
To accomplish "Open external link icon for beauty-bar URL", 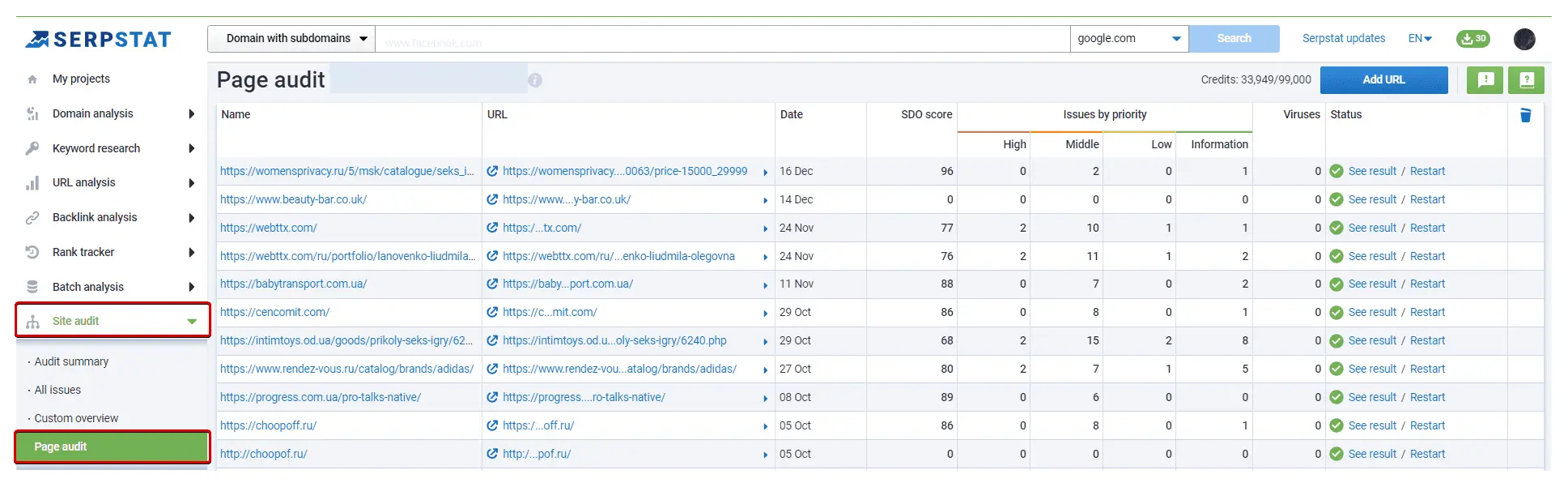I will click(x=492, y=199).
